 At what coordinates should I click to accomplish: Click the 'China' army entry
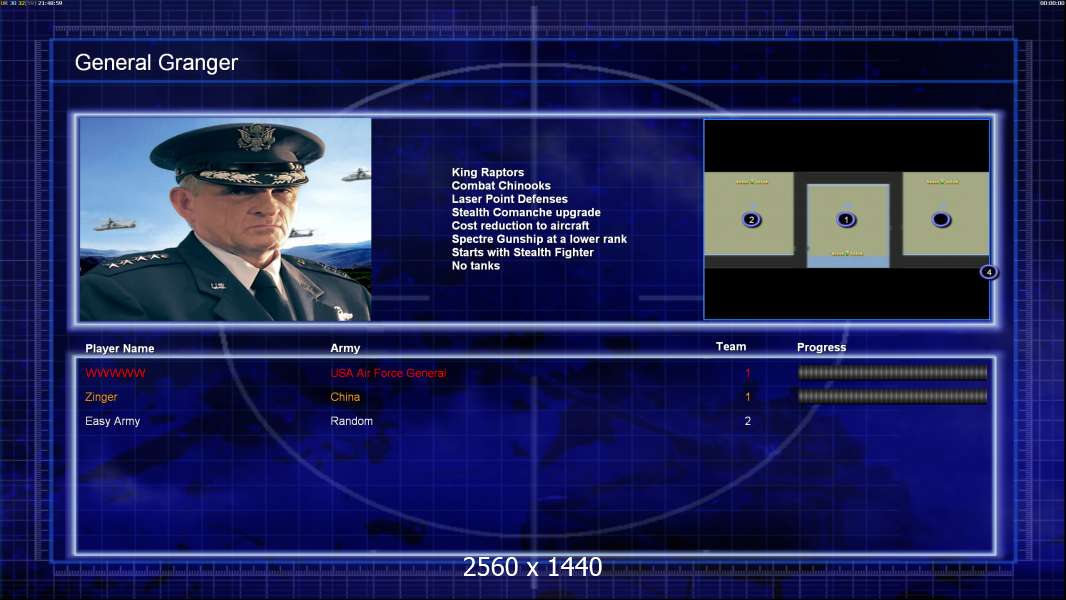(345, 397)
